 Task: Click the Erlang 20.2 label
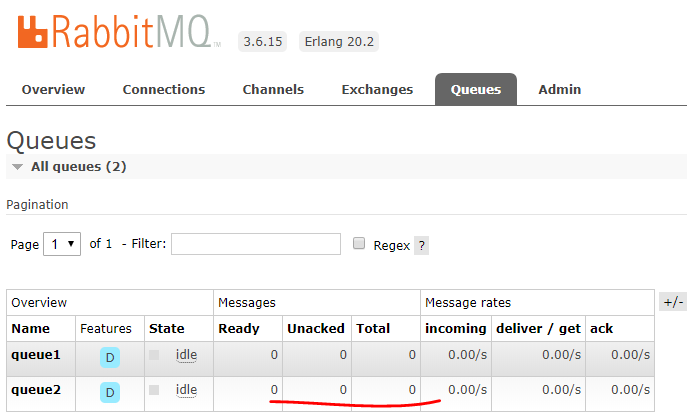click(x=339, y=42)
